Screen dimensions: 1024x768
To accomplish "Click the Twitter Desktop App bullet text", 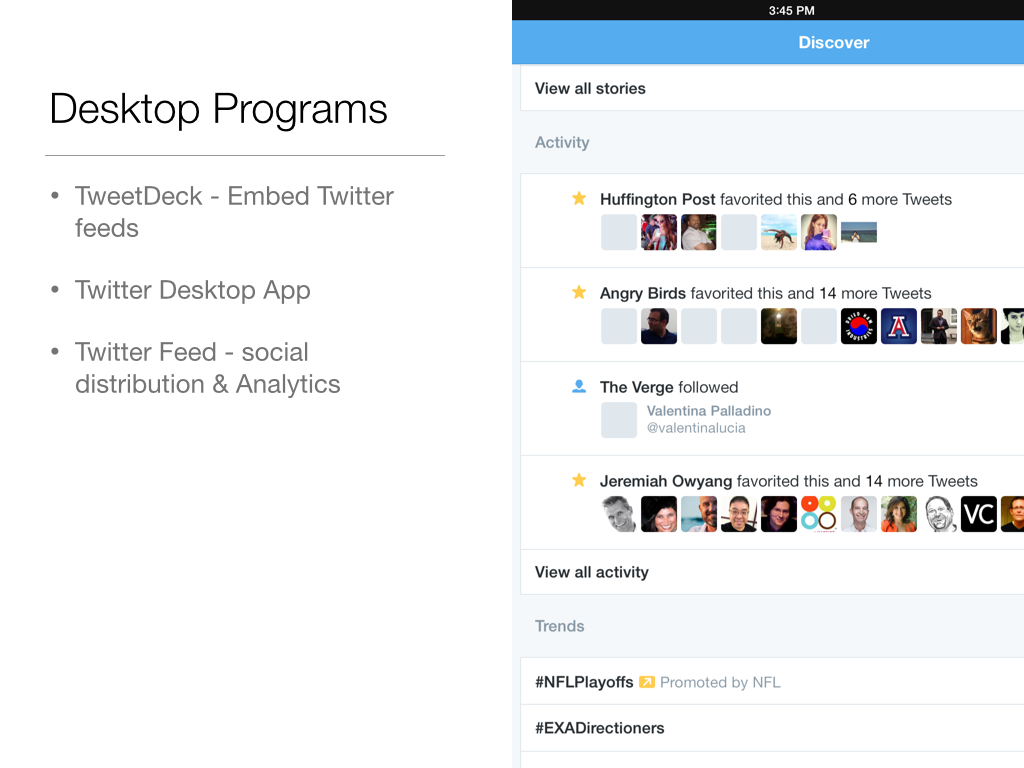I will [x=192, y=290].
